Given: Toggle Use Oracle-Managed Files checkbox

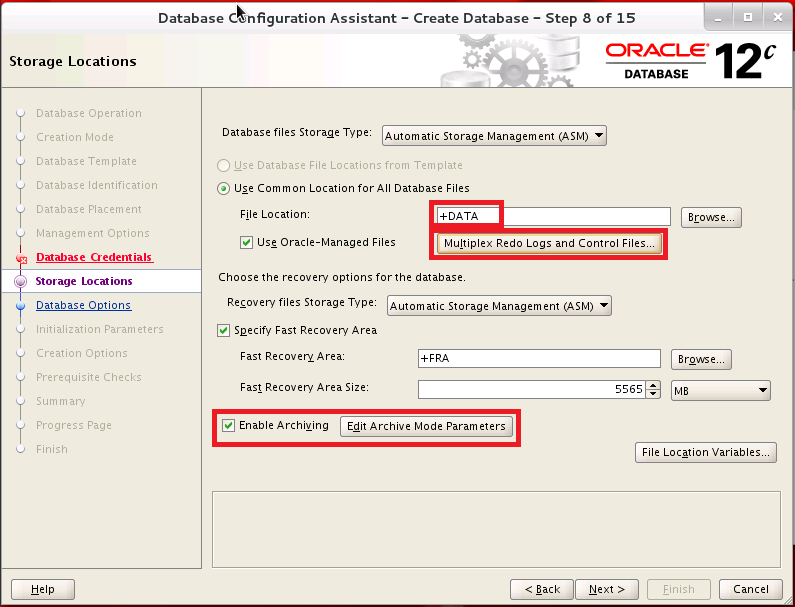Looking at the screenshot, I should [x=246, y=242].
